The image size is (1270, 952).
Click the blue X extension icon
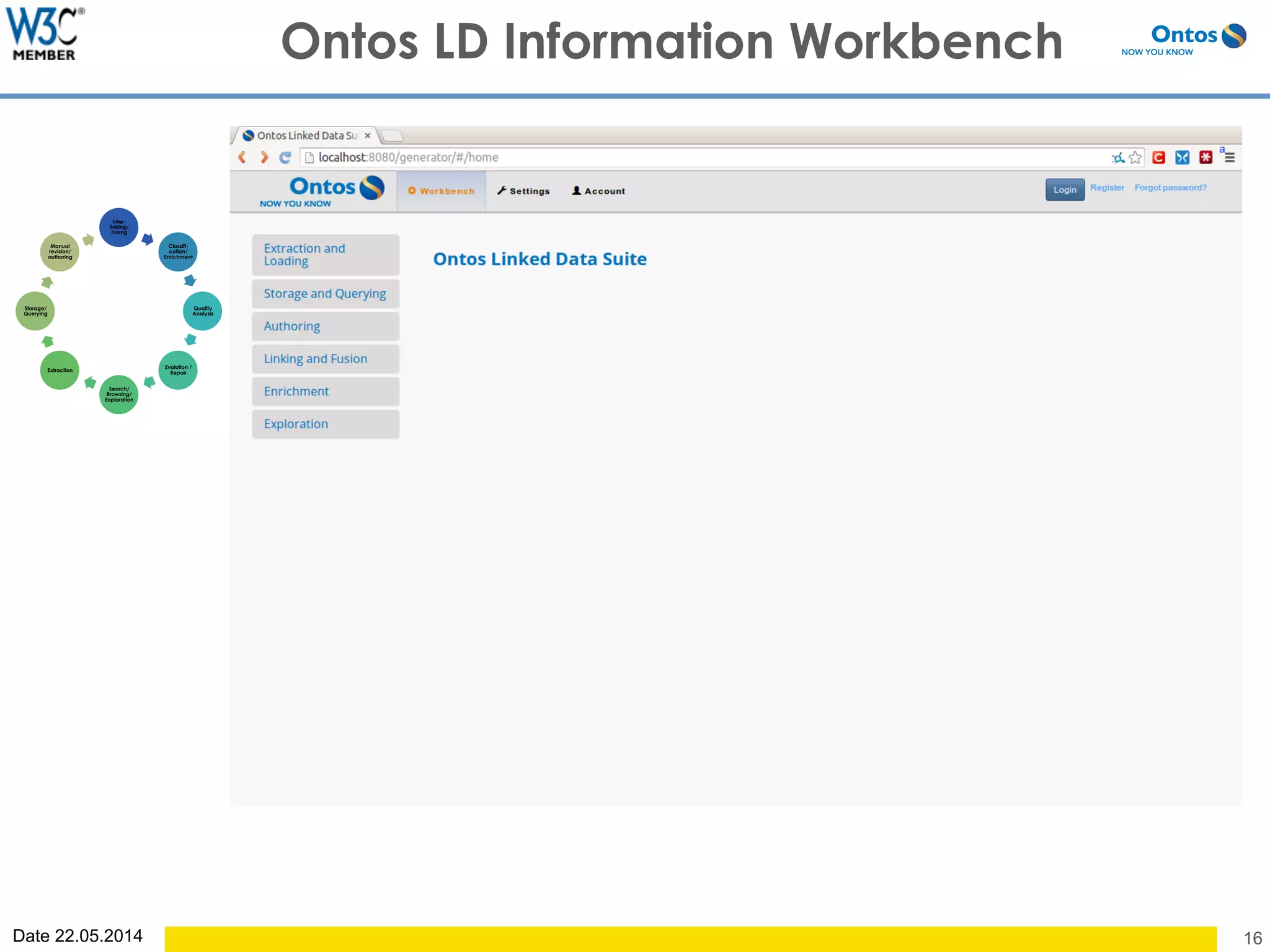(x=1183, y=157)
